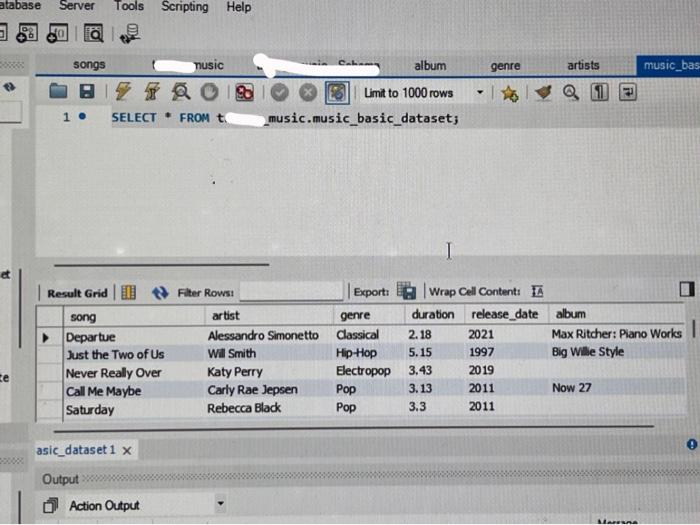Select the Electropop genre cell
Image resolution: width=700 pixels, height=525 pixels.
click(369, 371)
